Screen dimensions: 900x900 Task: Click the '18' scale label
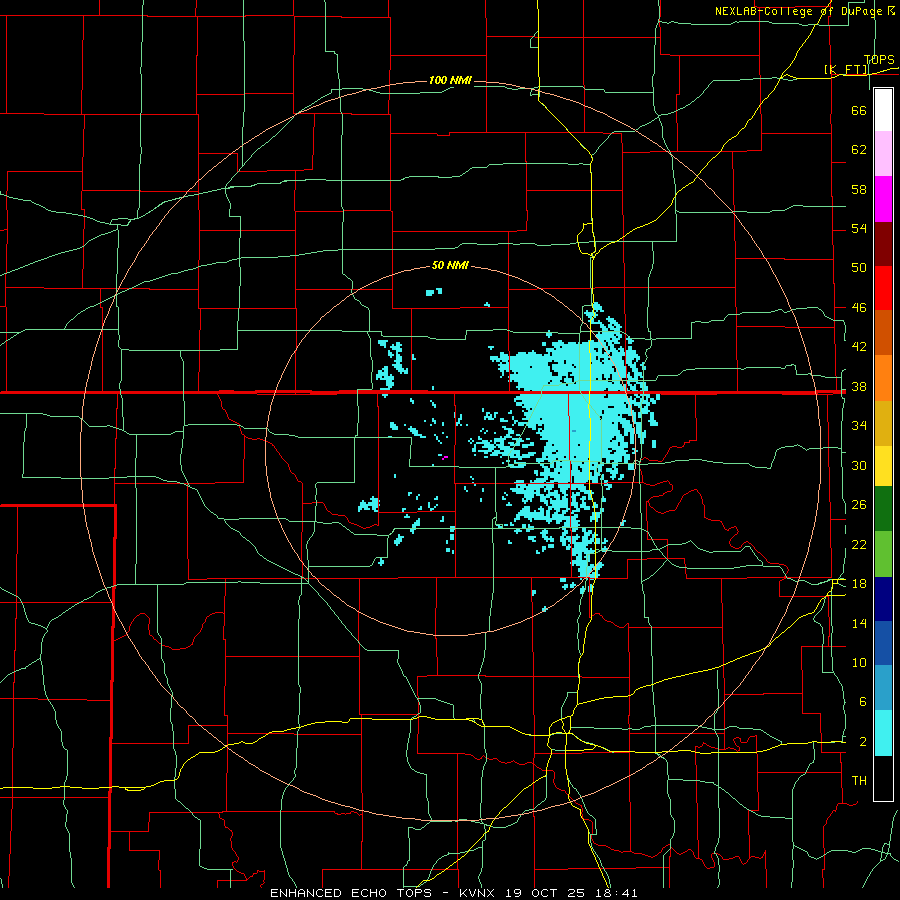coord(859,584)
